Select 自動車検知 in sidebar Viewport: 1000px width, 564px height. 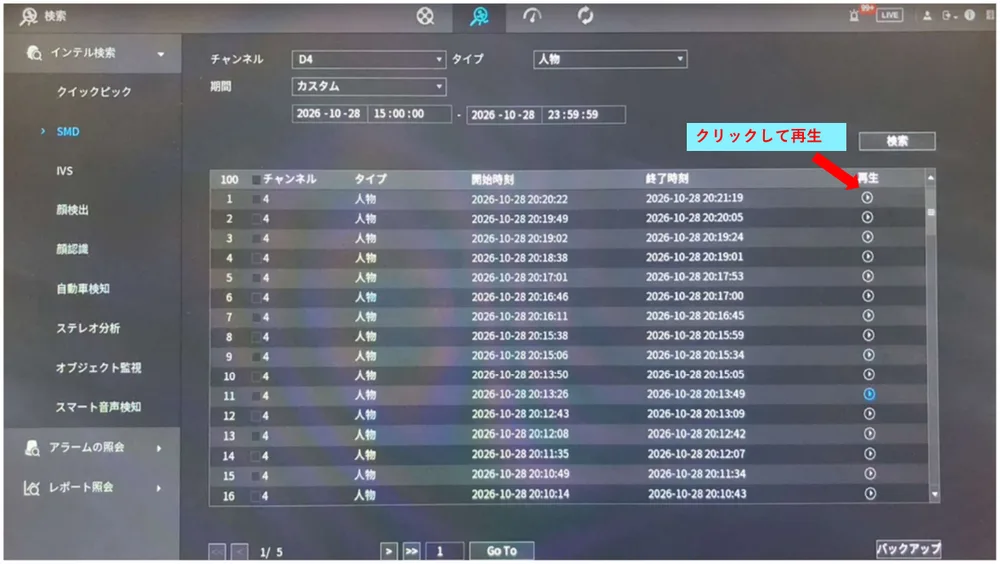pyautogui.click(x=83, y=289)
